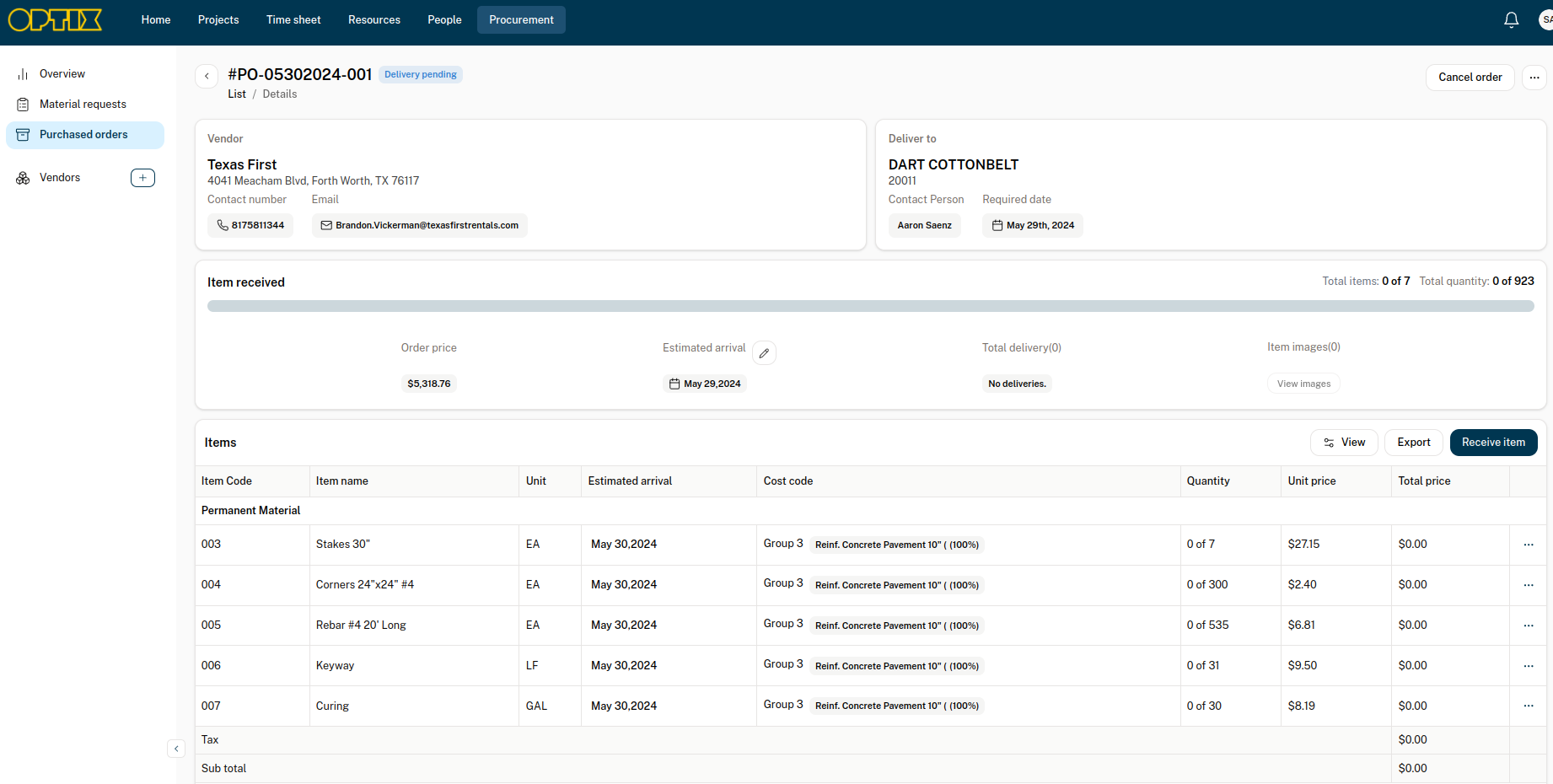The width and height of the screenshot is (1553, 784).
Task: Go to Time sheet in the navigation bar
Action: [x=293, y=19]
